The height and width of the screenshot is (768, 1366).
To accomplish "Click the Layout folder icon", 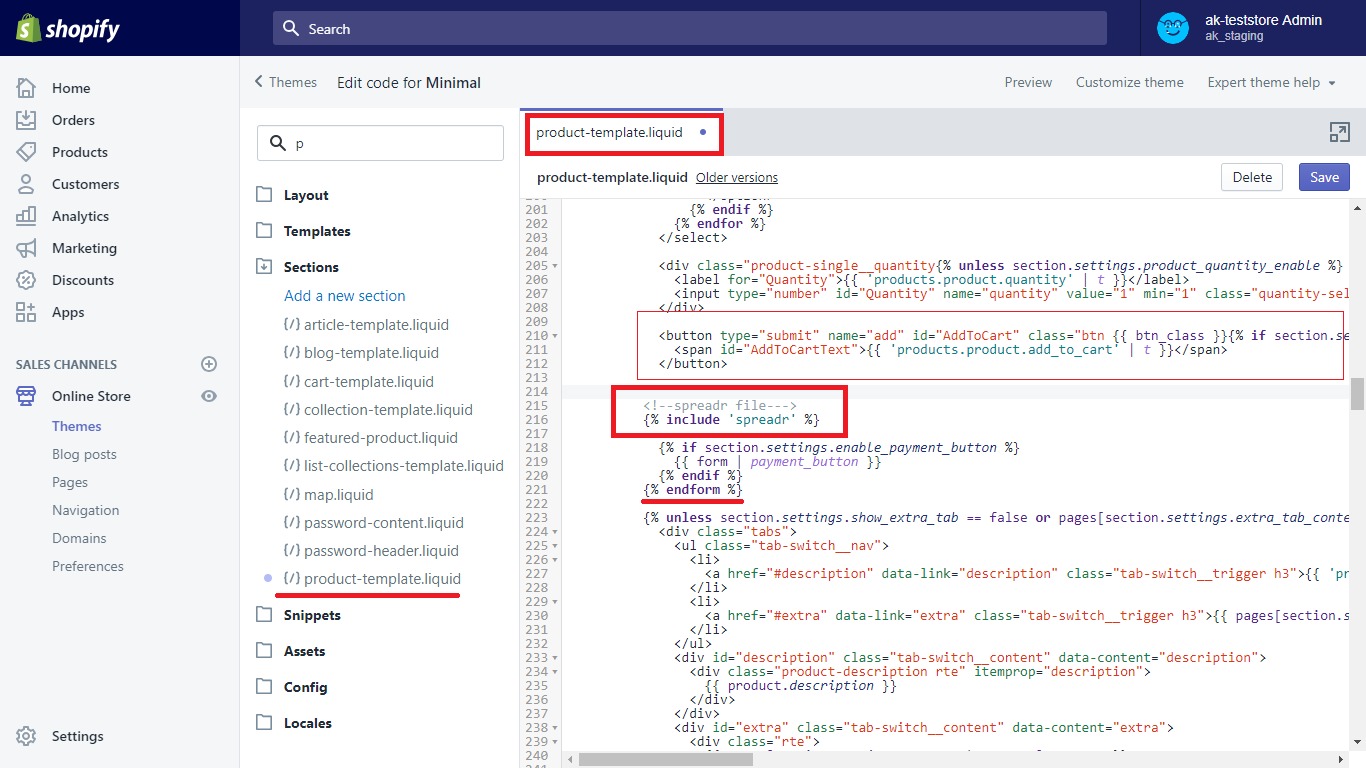I will coord(264,195).
